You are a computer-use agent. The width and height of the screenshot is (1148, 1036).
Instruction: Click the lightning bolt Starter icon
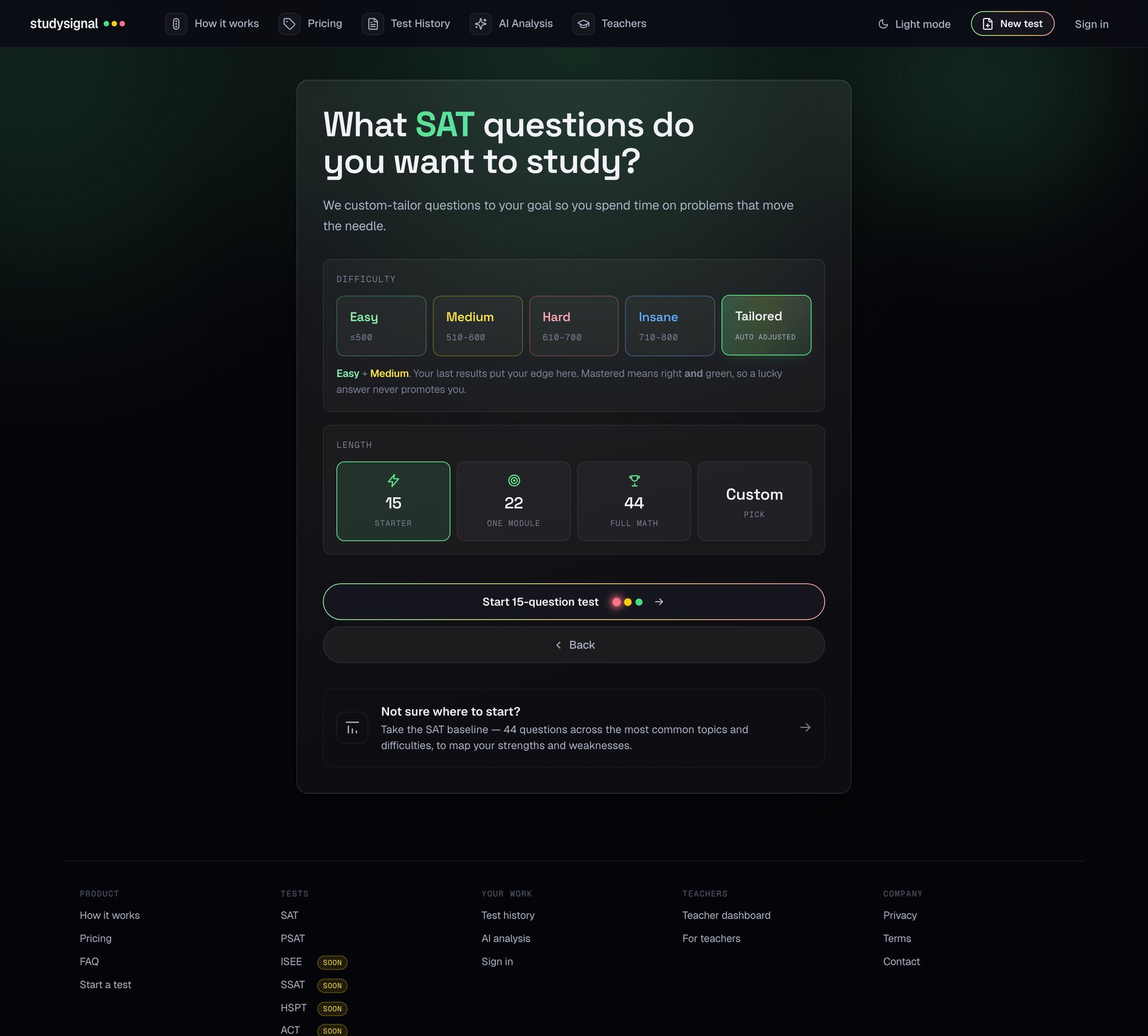[394, 481]
